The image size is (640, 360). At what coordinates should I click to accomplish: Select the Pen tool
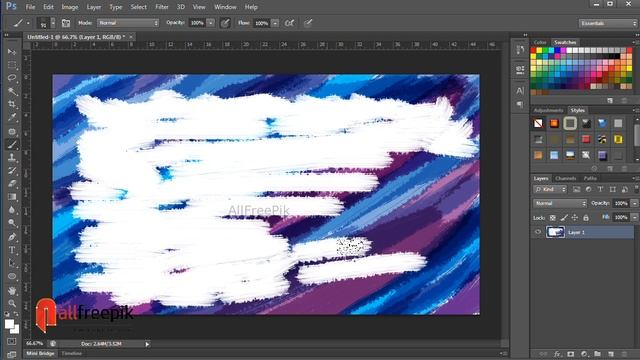[12, 237]
